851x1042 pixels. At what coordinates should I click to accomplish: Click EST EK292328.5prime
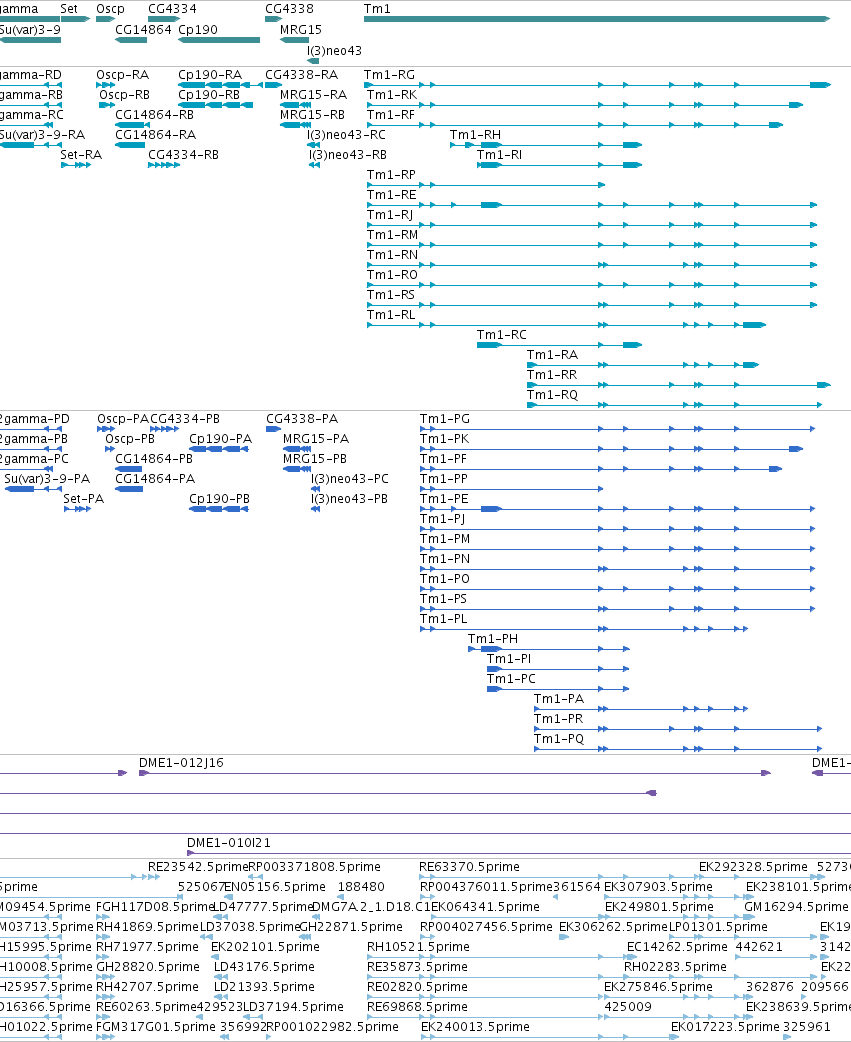pyautogui.click(x=753, y=867)
